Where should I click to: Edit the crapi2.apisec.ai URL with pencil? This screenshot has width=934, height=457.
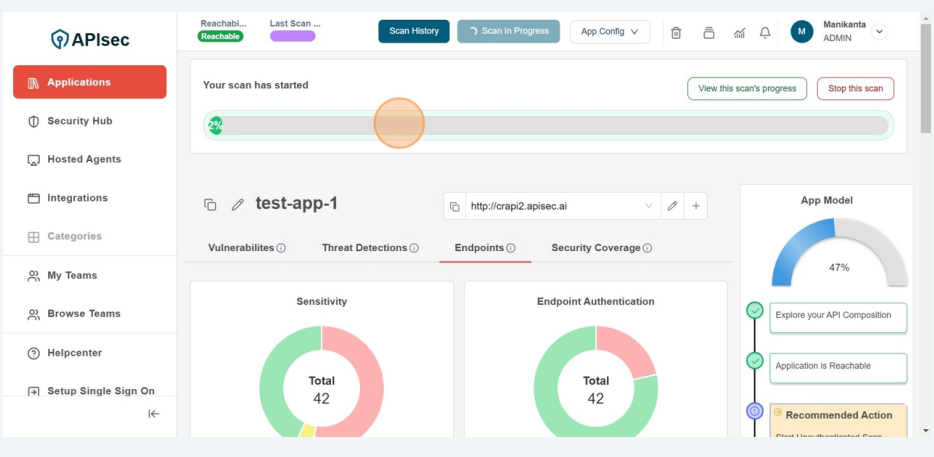(672, 206)
